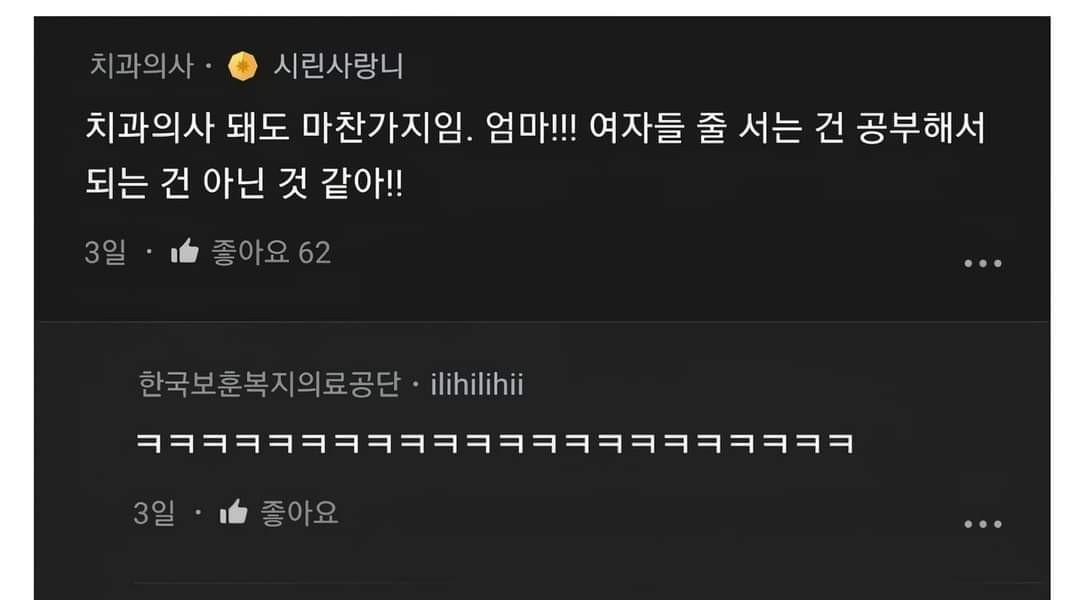1080x600 pixels.
Task: Click the 좋아요 label on the reply
Action: coord(299,513)
